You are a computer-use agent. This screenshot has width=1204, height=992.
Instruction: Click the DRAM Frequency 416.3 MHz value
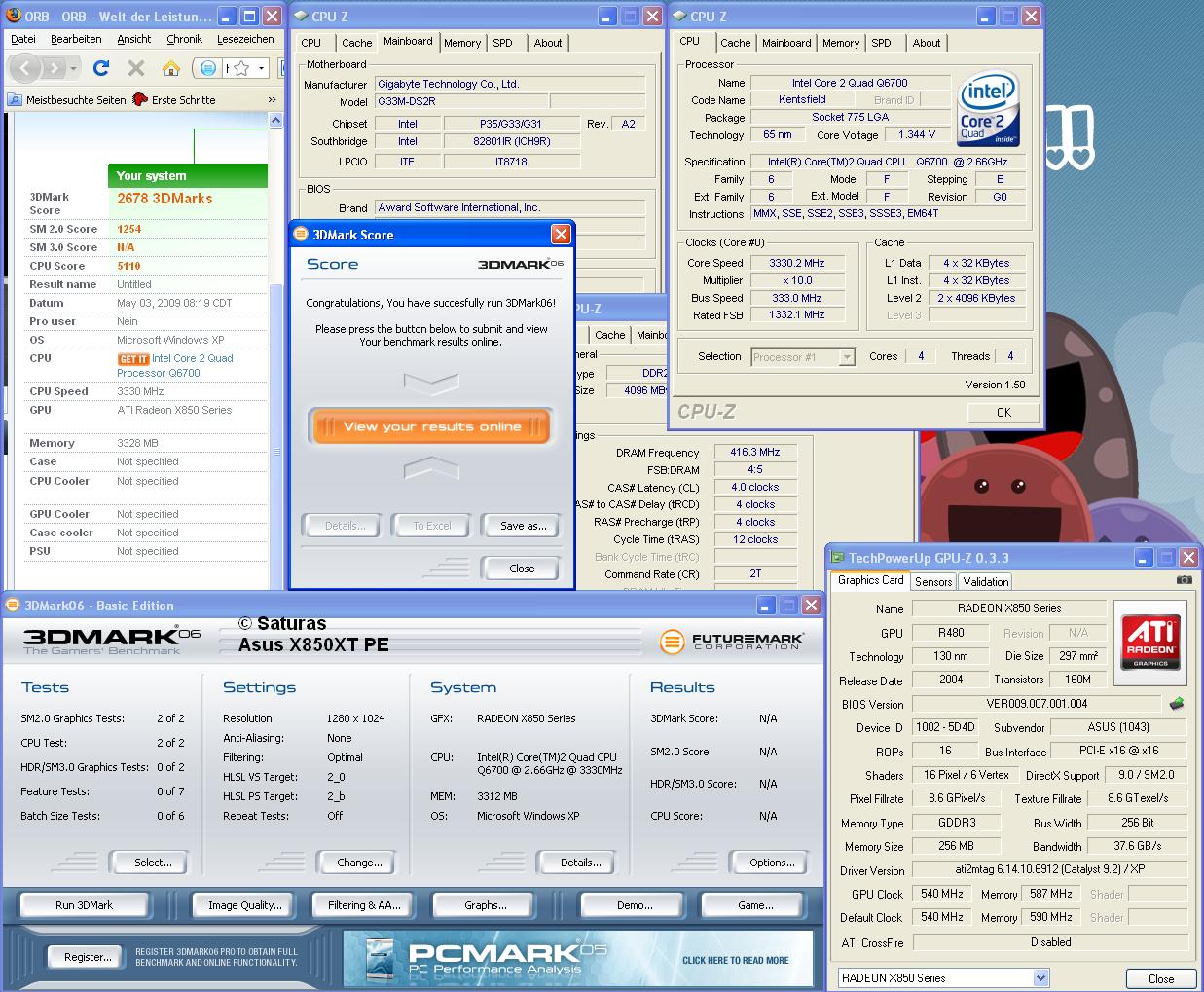click(755, 453)
